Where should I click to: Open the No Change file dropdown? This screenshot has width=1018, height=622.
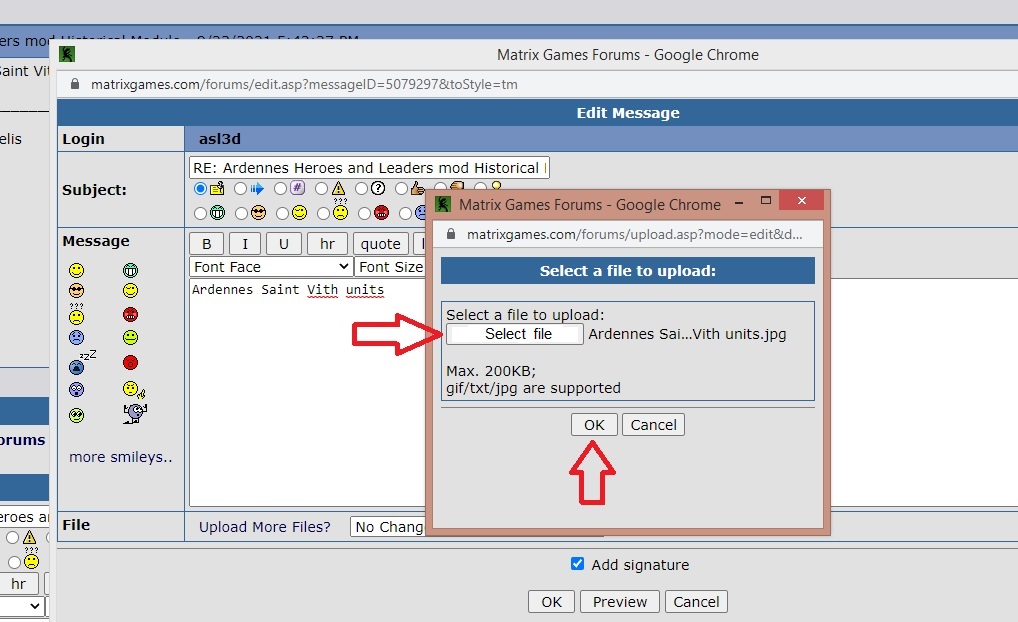pyautogui.click(x=388, y=527)
